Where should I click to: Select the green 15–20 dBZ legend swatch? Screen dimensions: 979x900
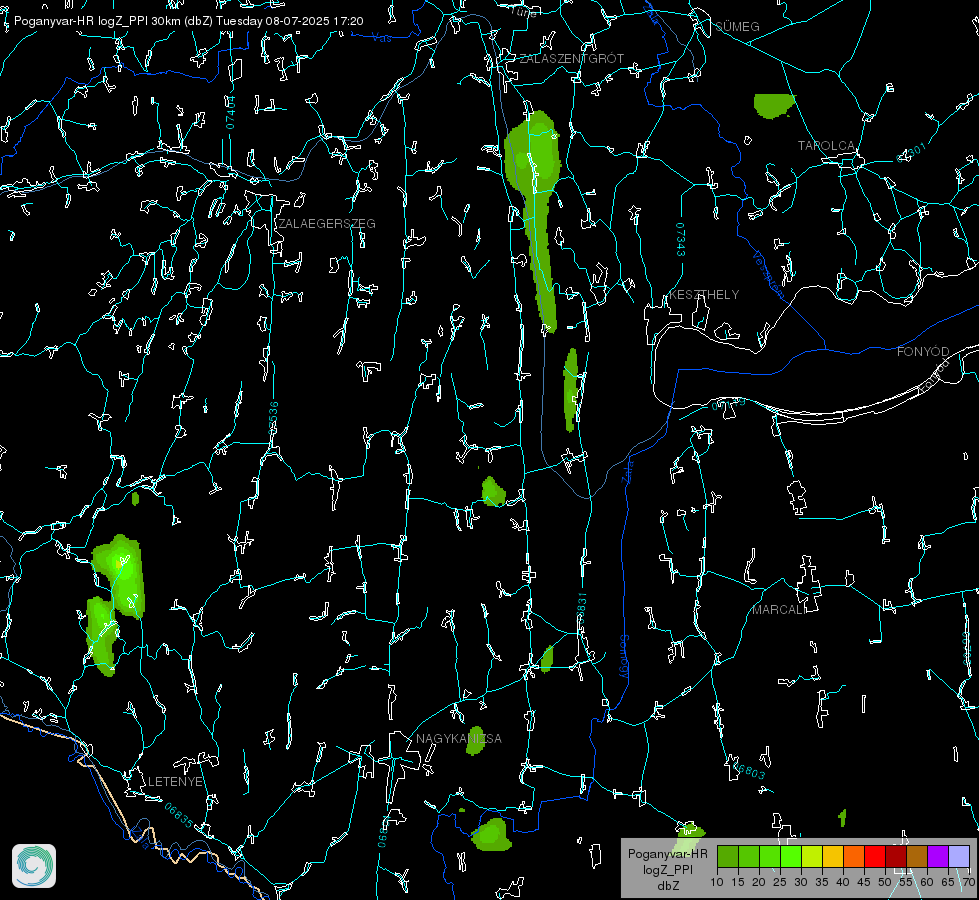point(749,856)
